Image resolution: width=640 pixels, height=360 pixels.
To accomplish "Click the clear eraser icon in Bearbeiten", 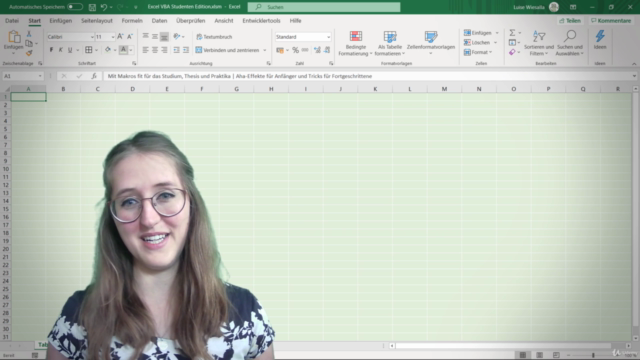I will 512,52.
